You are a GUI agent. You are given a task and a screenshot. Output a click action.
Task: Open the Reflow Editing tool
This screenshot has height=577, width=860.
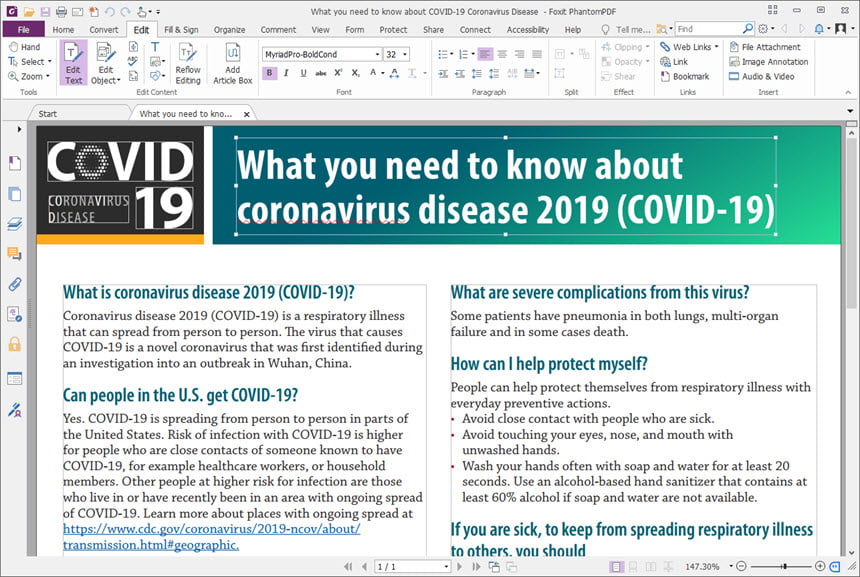[188, 64]
